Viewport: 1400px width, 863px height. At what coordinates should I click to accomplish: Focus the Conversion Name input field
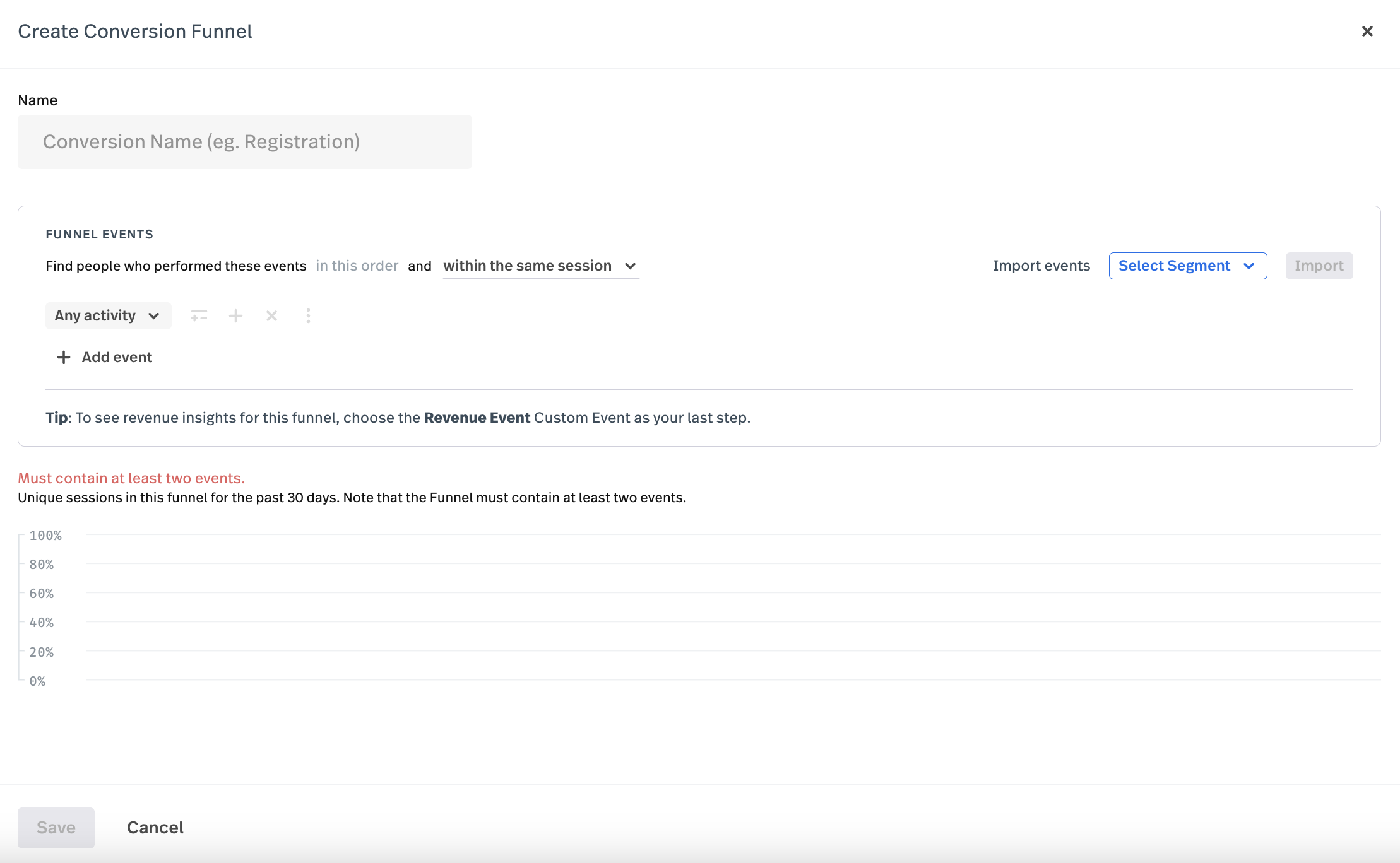[x=244, y=142]
